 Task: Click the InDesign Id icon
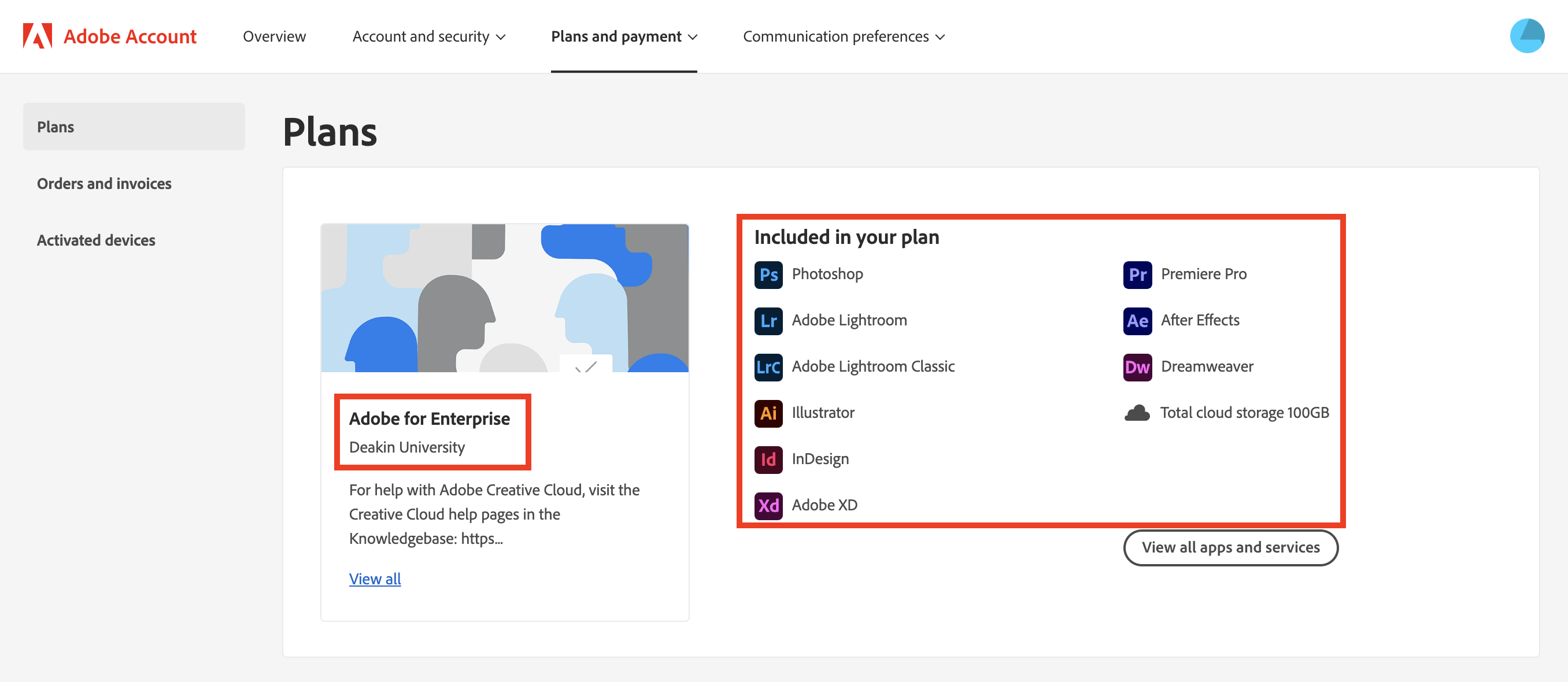tap(768, 459)
